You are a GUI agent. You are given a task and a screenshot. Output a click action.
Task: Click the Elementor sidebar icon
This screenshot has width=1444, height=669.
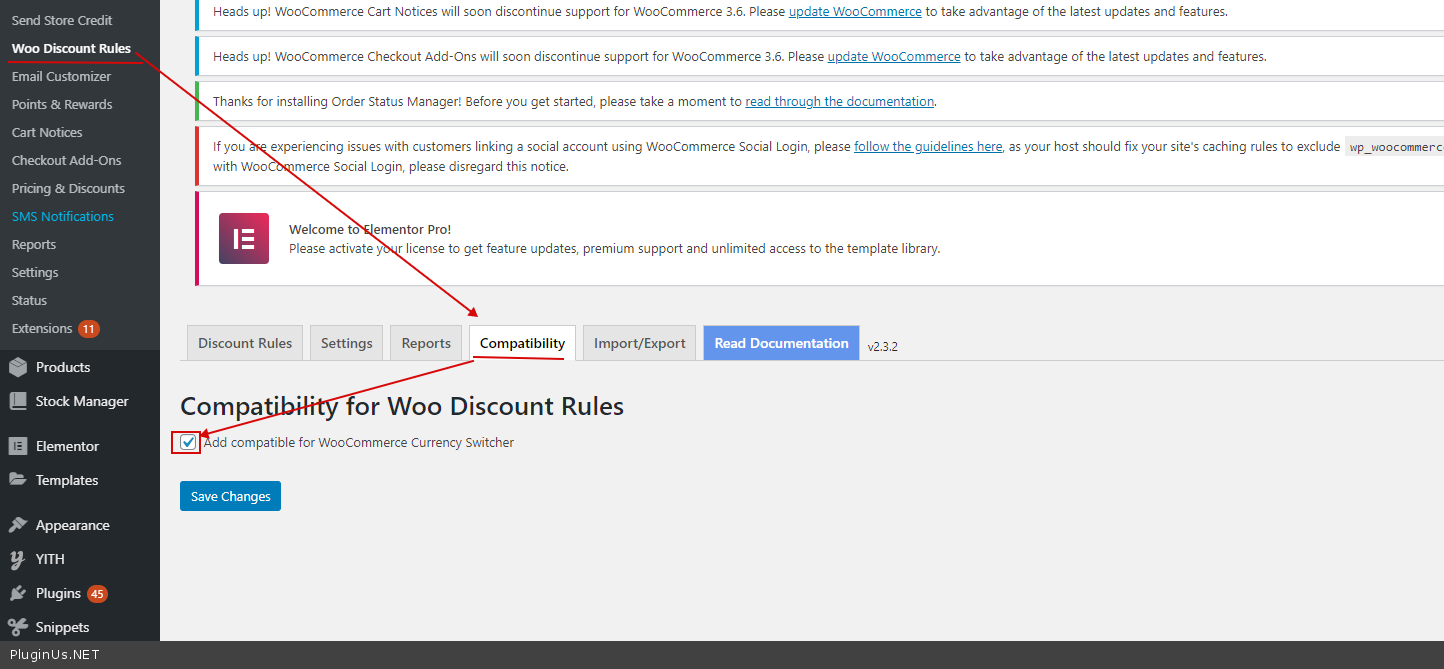click(x=18, y=446)
